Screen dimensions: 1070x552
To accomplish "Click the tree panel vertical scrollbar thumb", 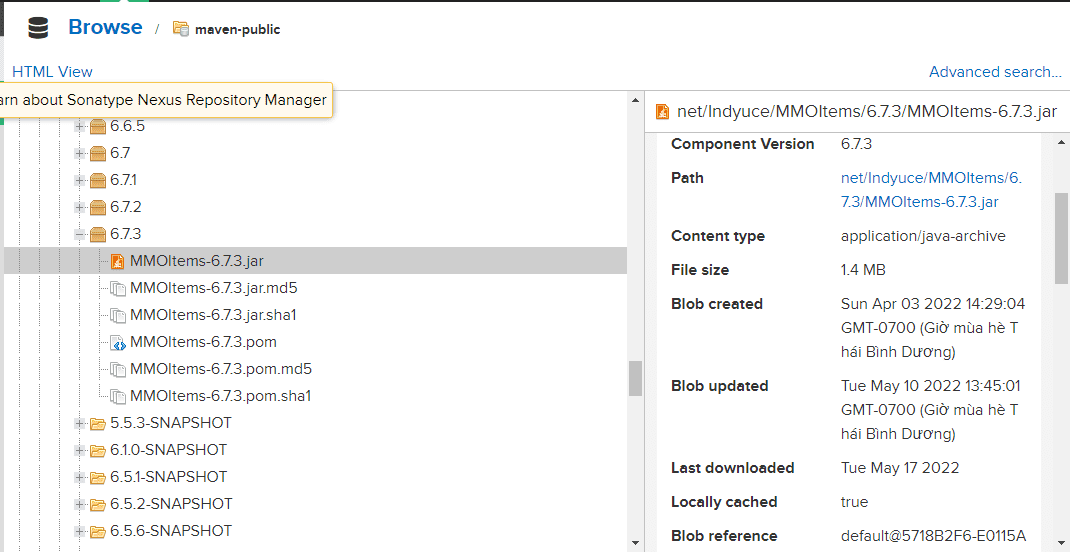I will click(635, 378).
